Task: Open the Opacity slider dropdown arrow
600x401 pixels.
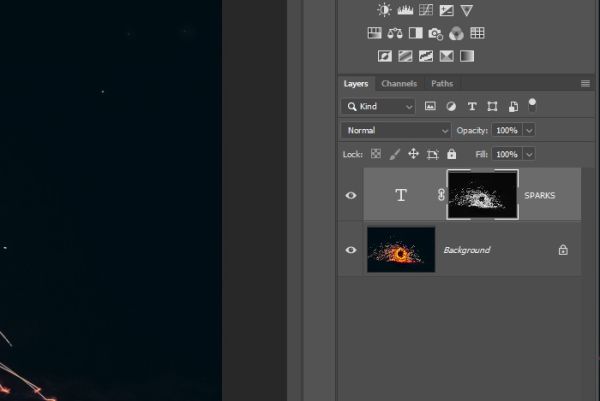Action: (x=529, y=130)
